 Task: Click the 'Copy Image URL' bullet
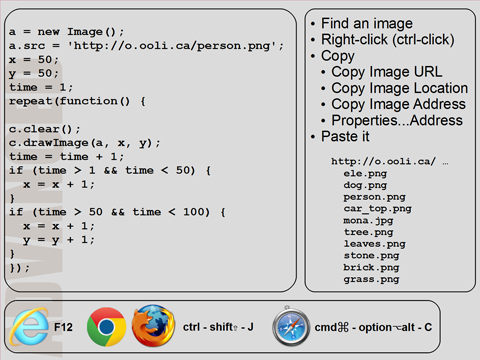(x=387, y=72)
